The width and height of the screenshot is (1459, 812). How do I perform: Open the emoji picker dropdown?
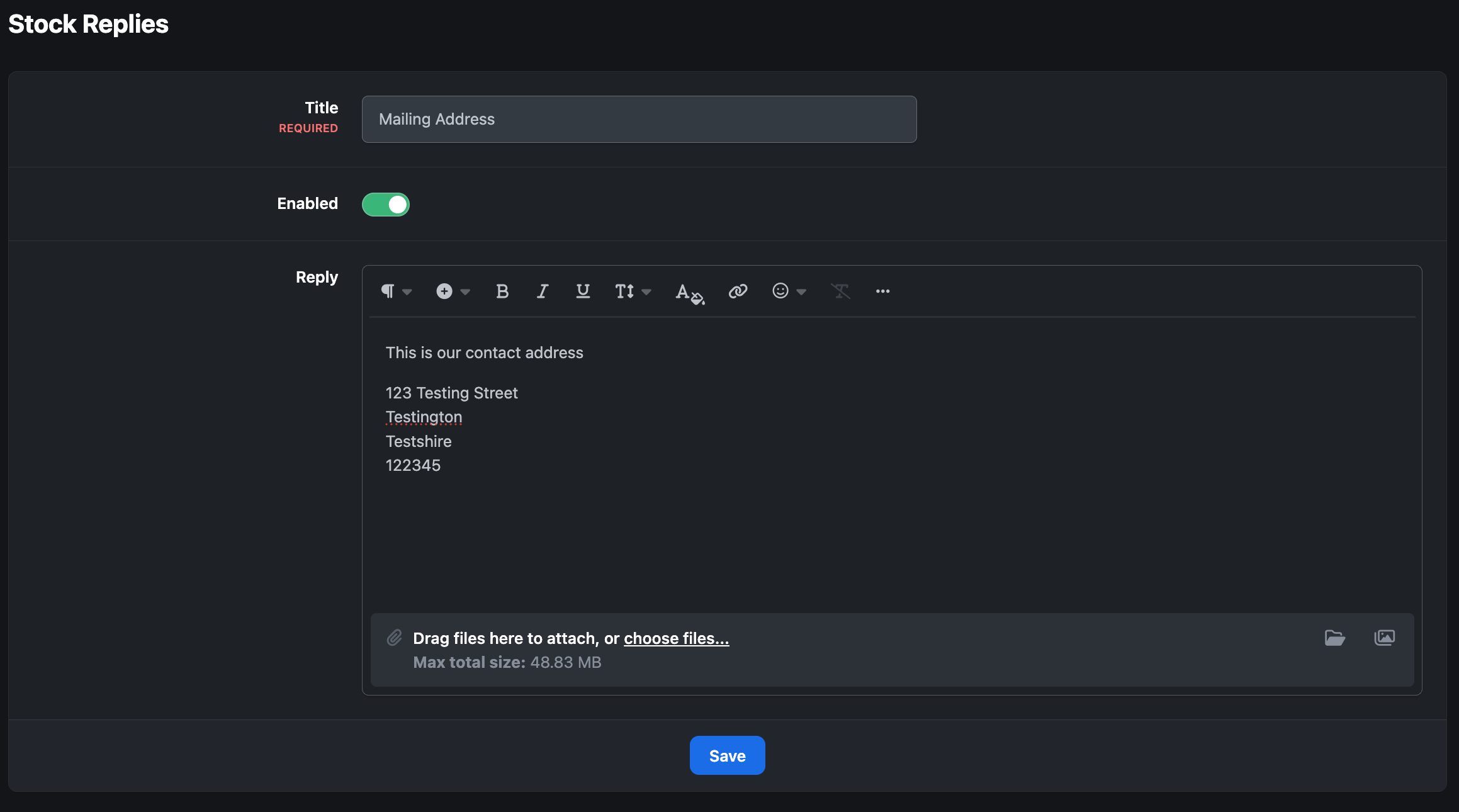pos(789,291)
